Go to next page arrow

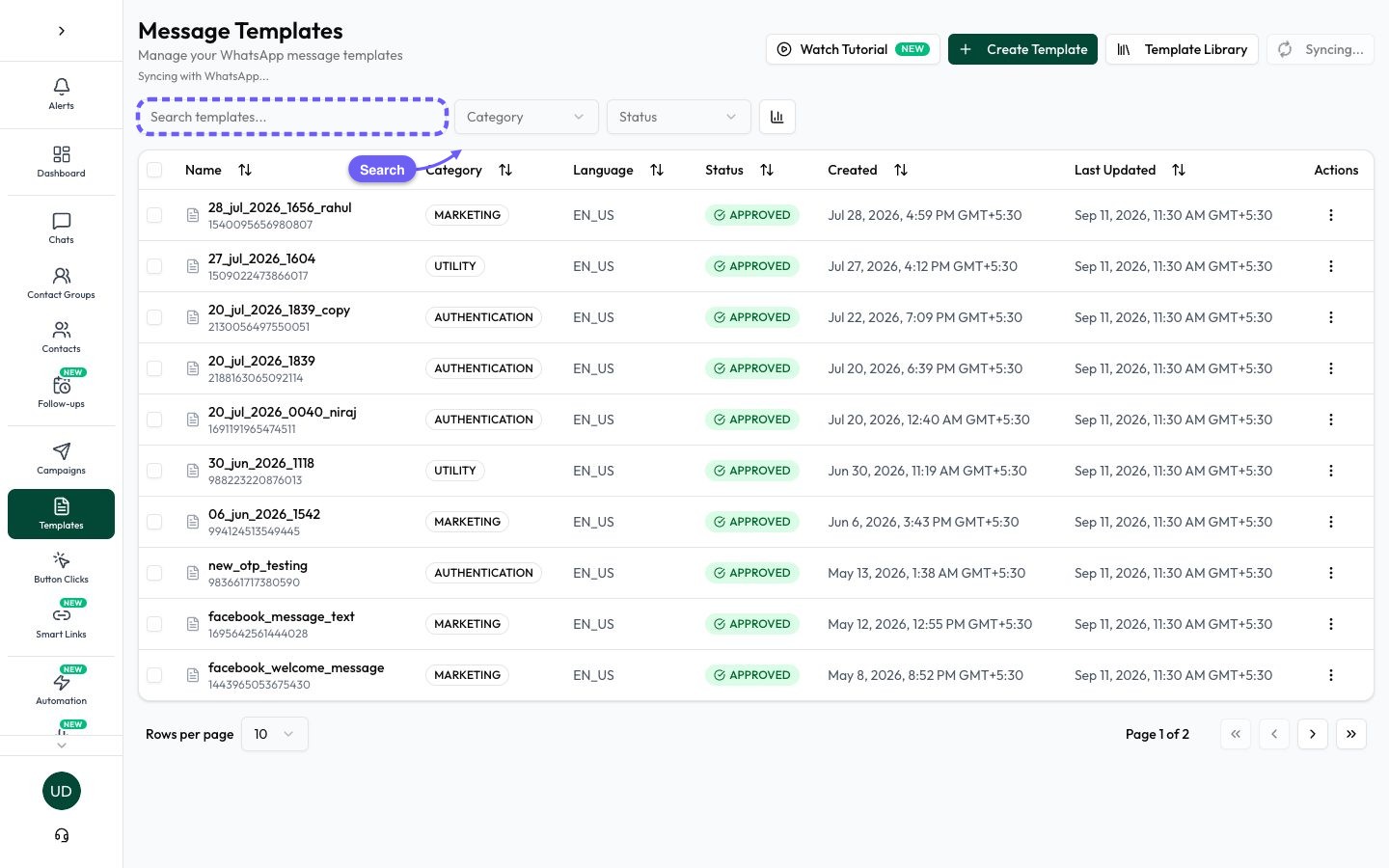(x=1313, y=734)
